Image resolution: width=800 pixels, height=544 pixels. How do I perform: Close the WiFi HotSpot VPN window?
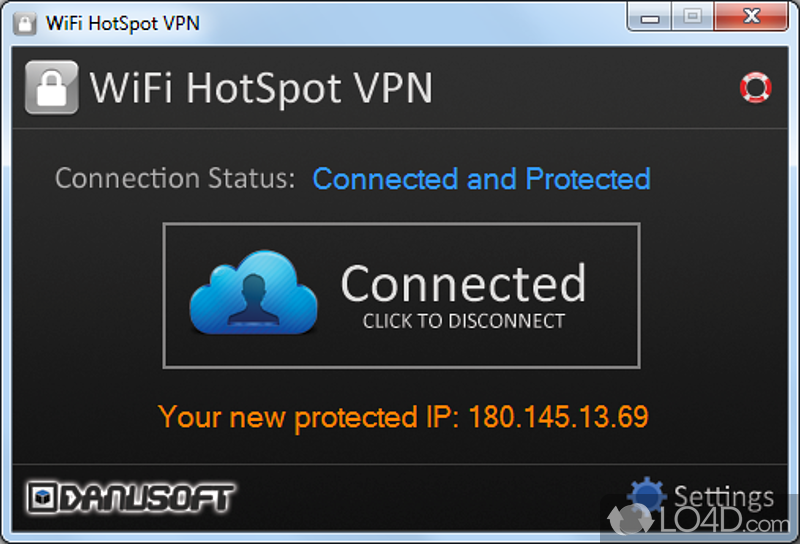[750, 18]
